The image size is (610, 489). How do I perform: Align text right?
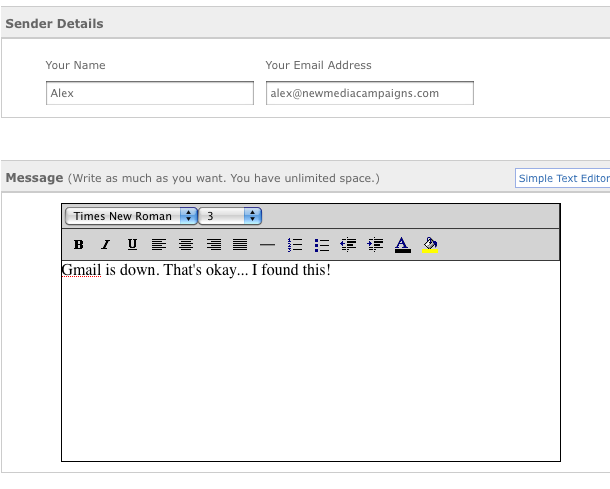point(213,245)
